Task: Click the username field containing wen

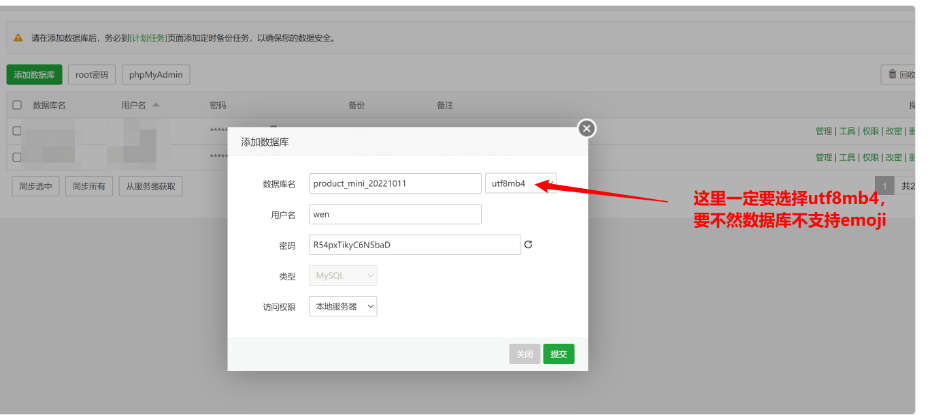Action: pyautogui.click(x=396, y=214)
